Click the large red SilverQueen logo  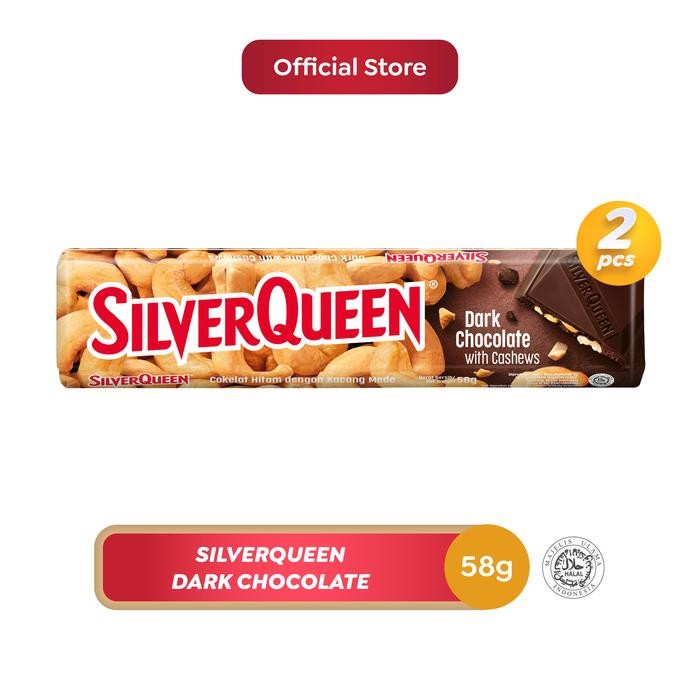coord(258,315)
